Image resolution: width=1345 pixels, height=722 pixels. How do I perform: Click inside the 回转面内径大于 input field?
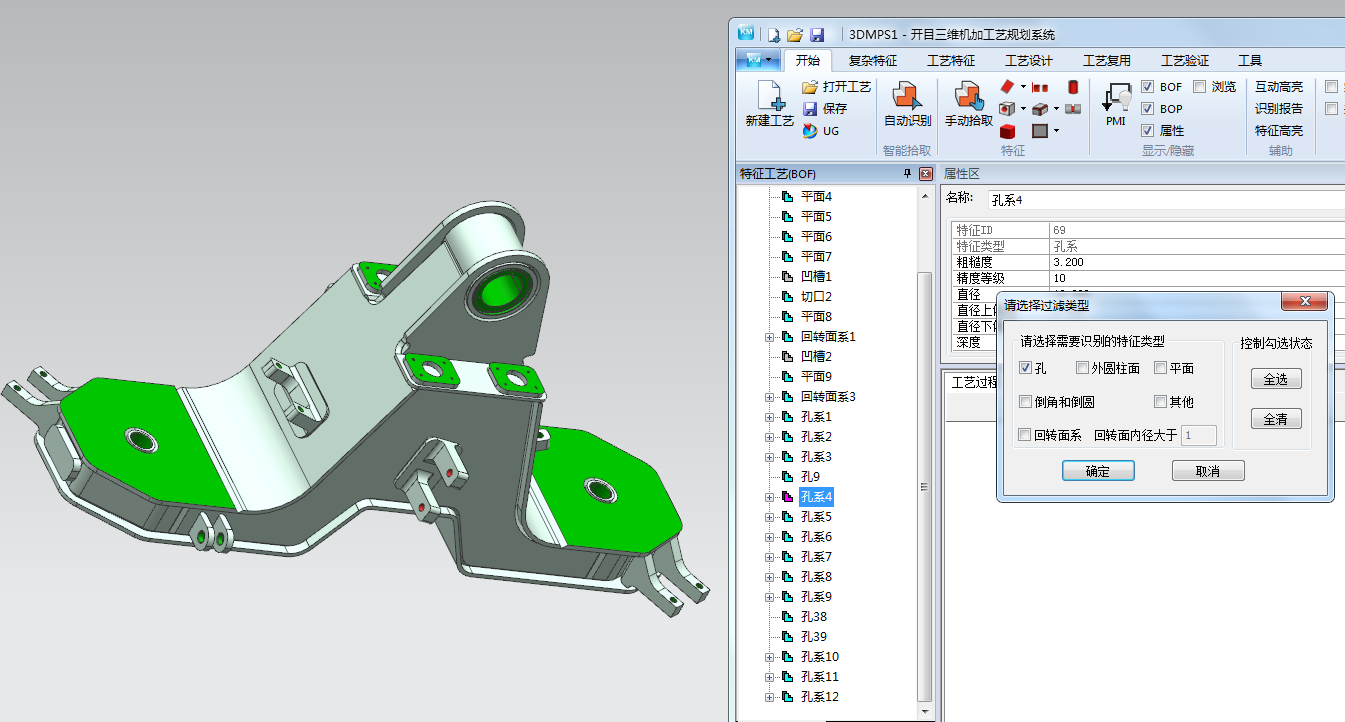coord(1197,435)
